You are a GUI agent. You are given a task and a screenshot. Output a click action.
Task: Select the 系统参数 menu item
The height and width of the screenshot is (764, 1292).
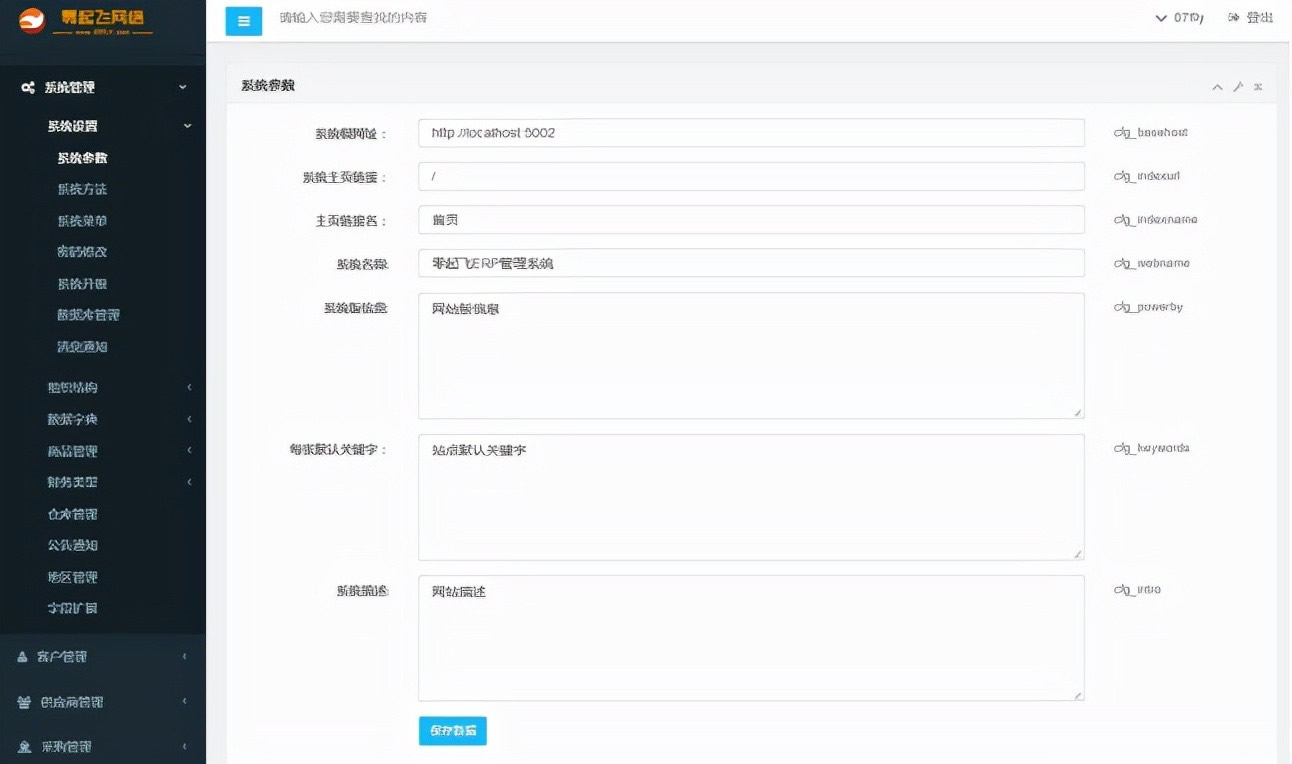82,158
